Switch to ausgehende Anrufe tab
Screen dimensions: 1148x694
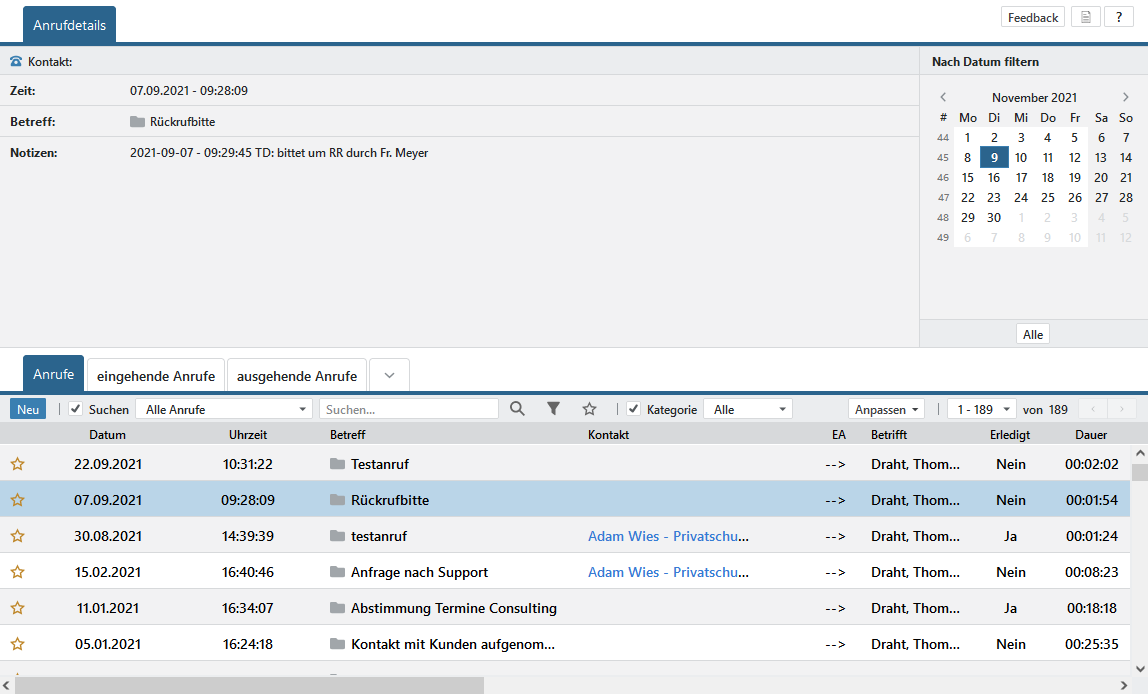[297, 376]
